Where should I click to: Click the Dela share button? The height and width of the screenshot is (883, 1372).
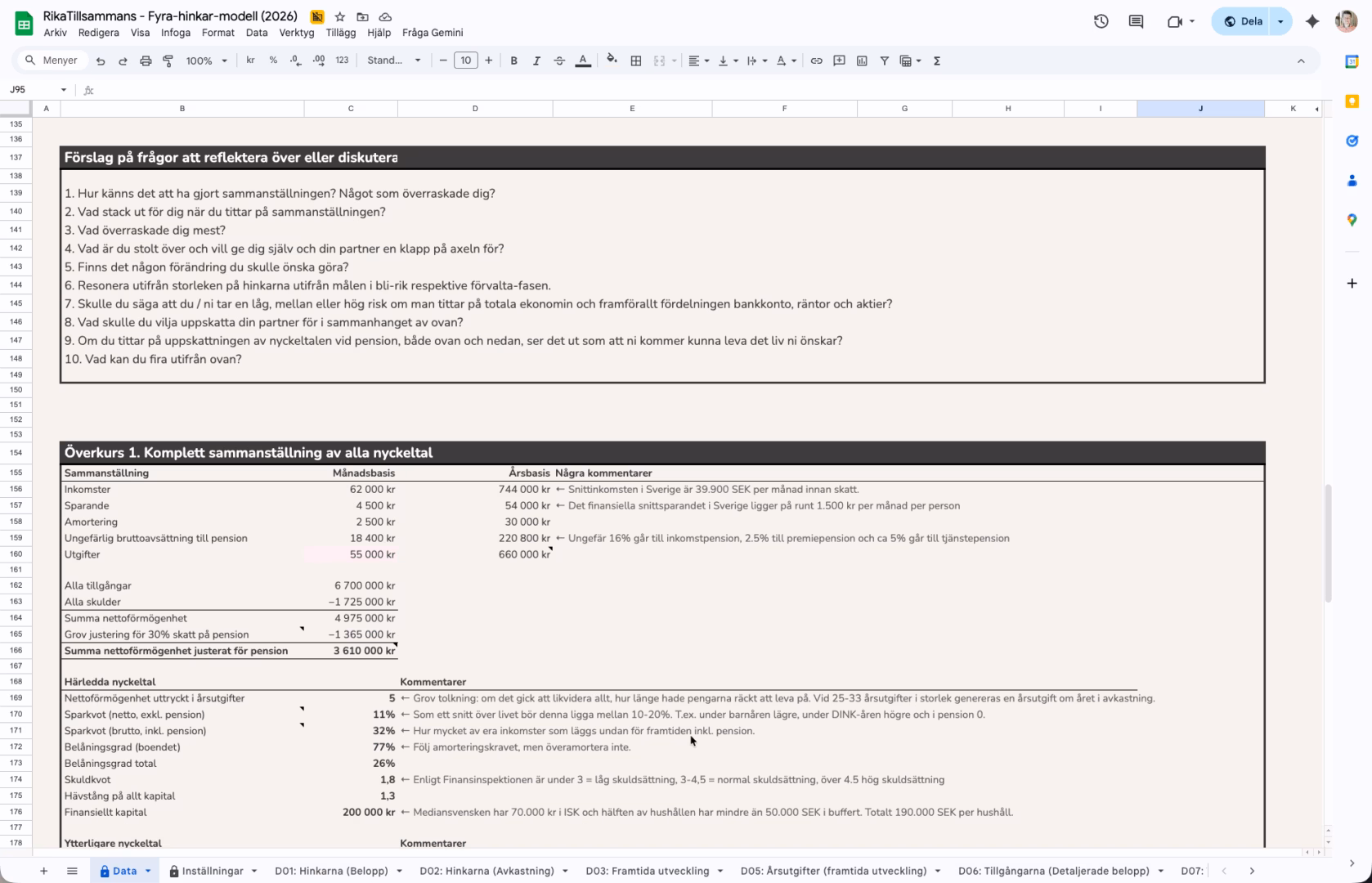(1243, 21)
